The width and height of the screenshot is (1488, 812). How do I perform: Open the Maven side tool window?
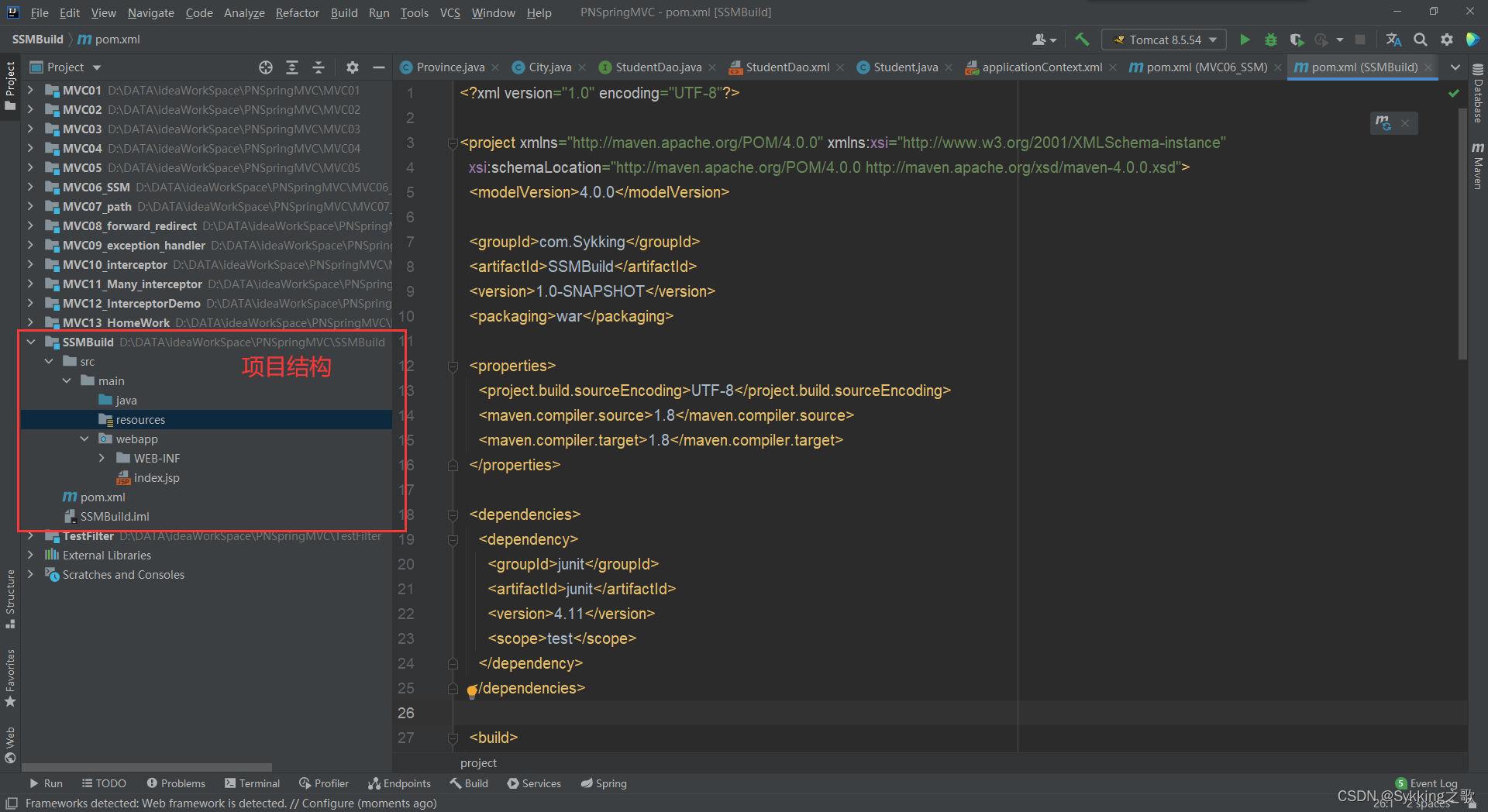pyautogui.click(x=1478, y=166)
